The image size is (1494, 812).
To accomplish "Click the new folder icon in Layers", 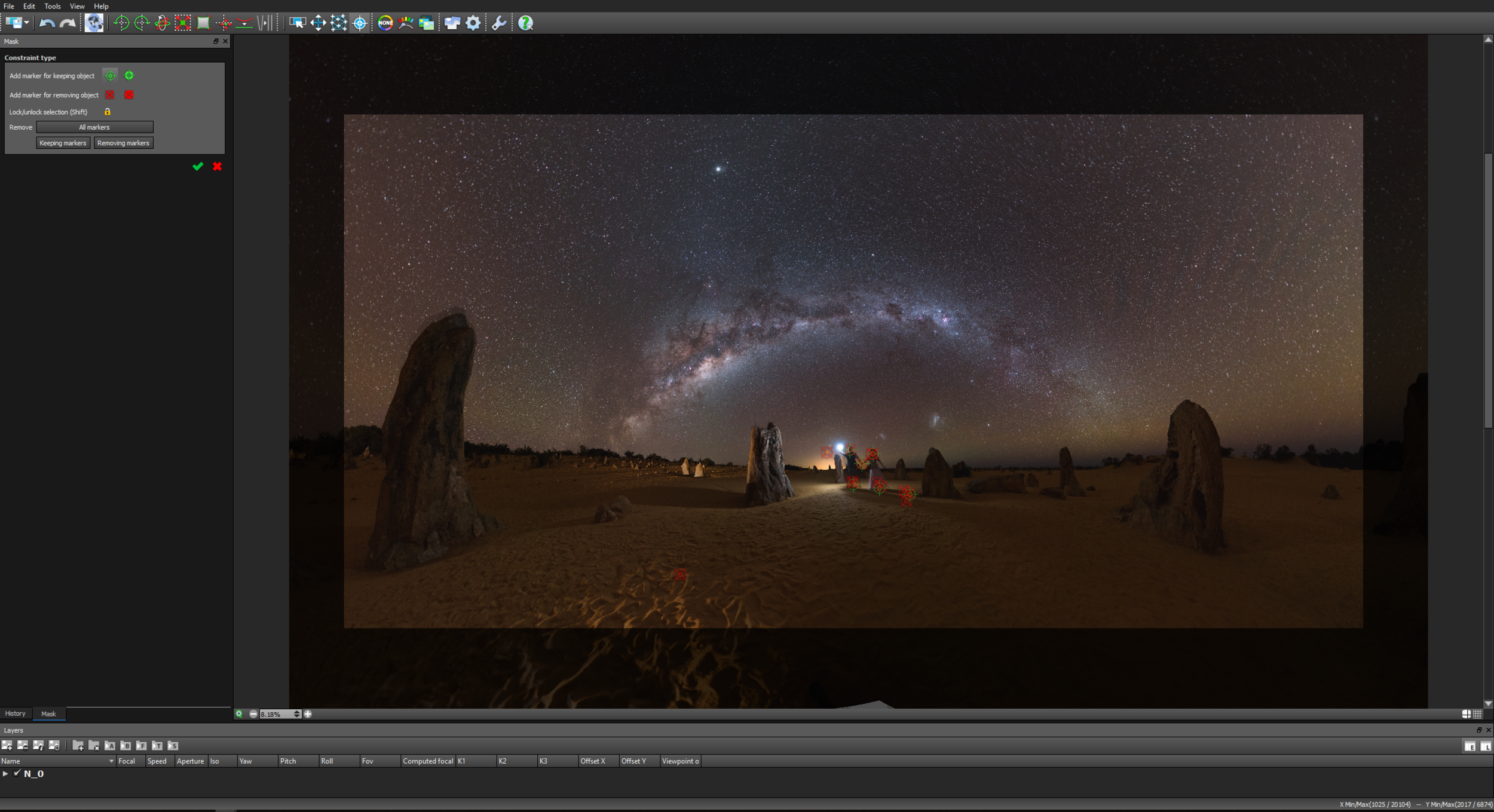I will pos(78,745).
